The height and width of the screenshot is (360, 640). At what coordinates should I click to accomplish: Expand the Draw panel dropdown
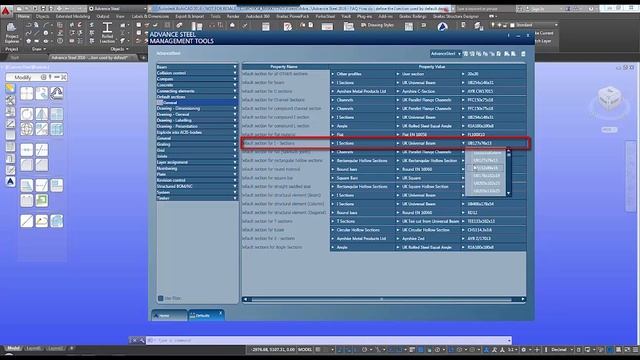click(x=39, y=49)
